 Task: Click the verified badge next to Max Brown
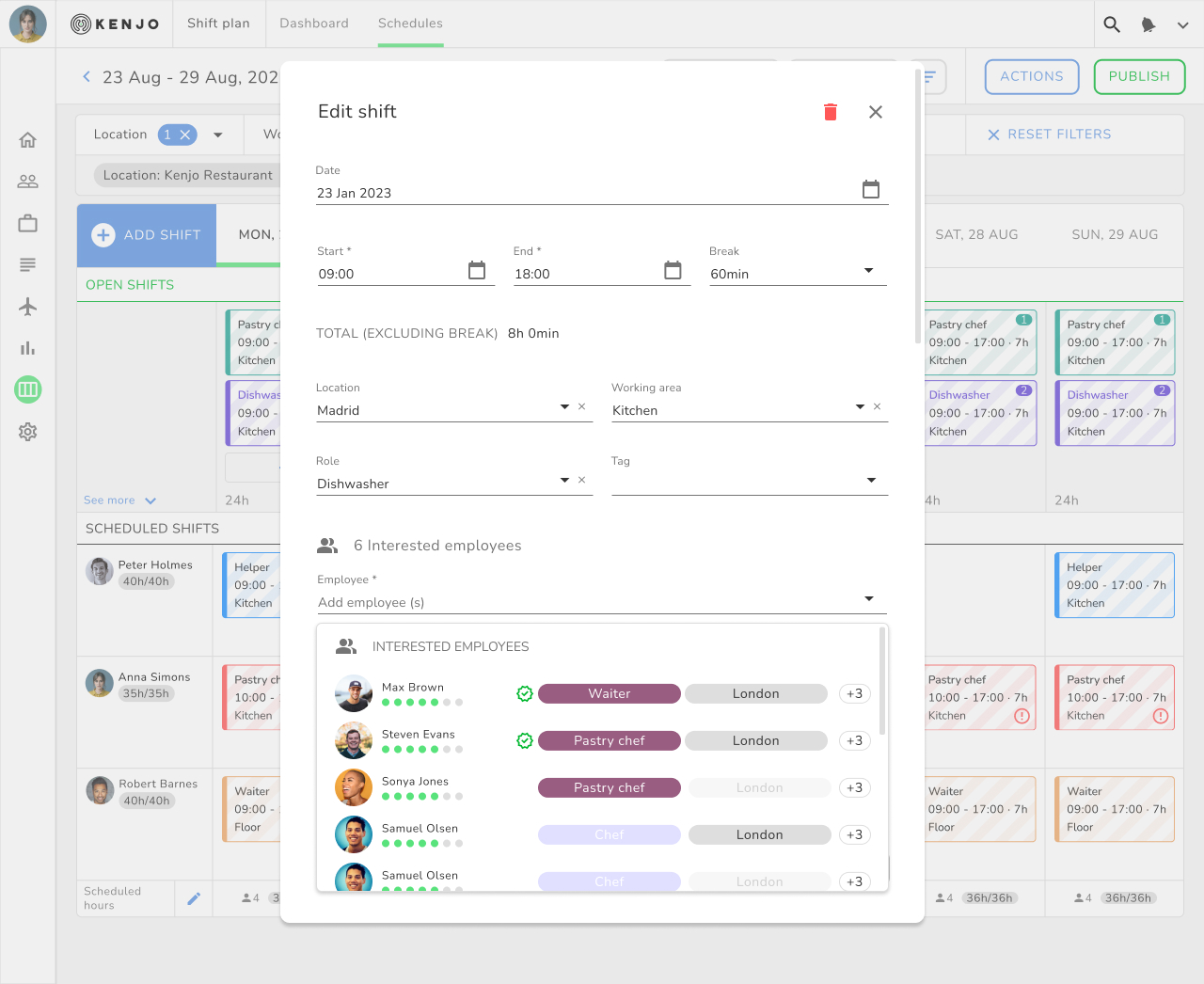tap(524, 693)
